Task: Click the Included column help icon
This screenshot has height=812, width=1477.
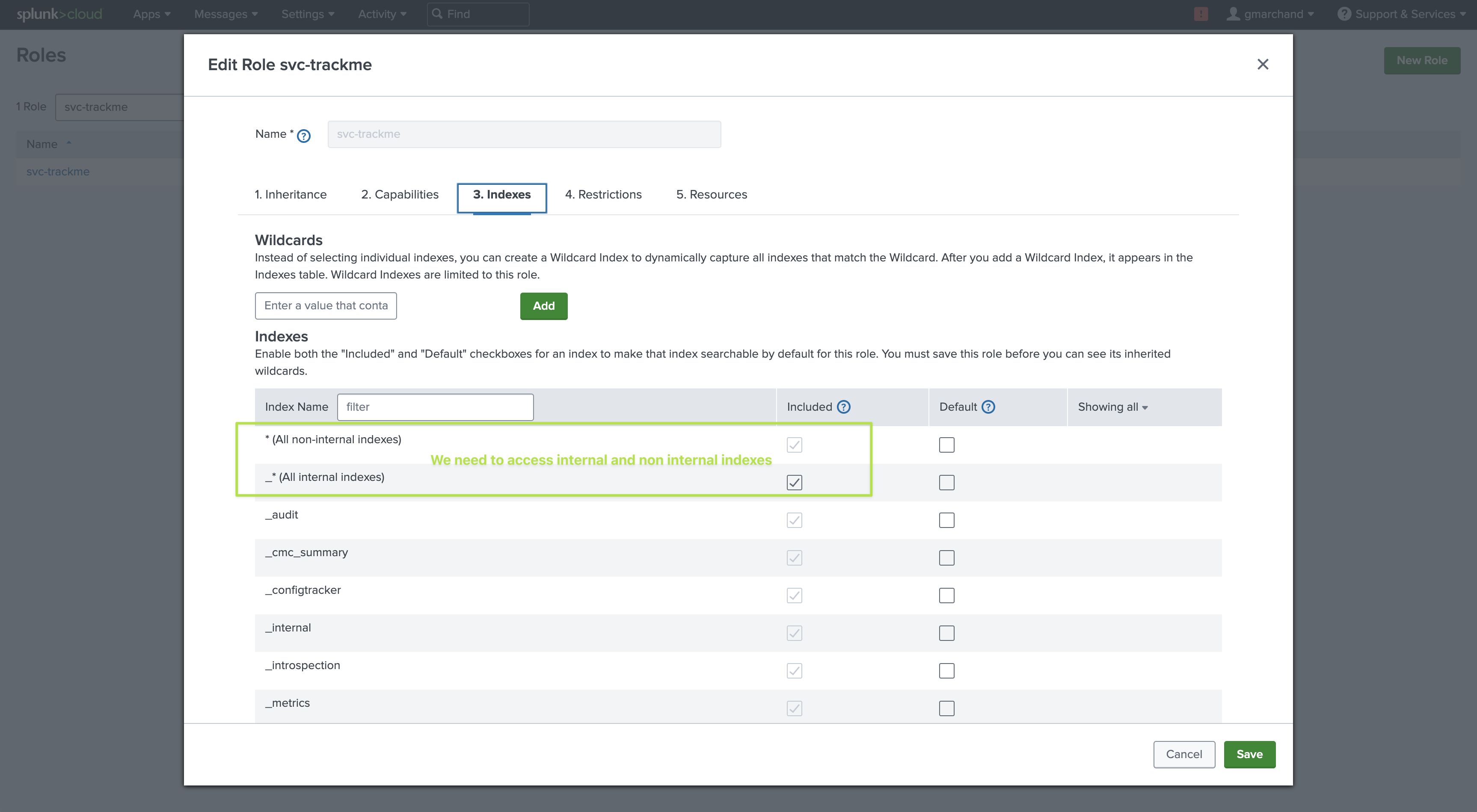Action: pos(843,406)
